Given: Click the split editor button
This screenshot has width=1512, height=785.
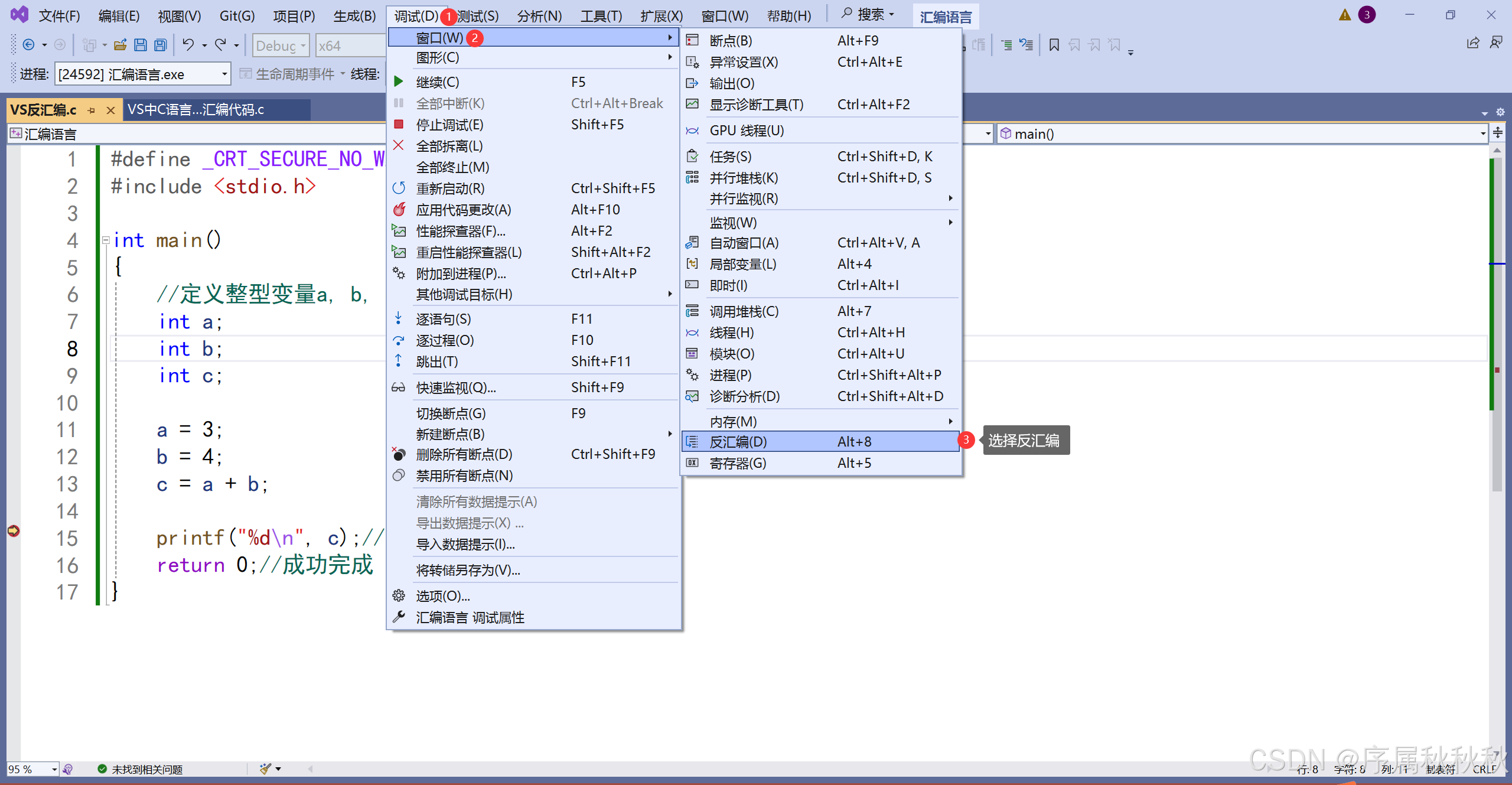Looking at the screenshot, I should (x=1498, y=133).
